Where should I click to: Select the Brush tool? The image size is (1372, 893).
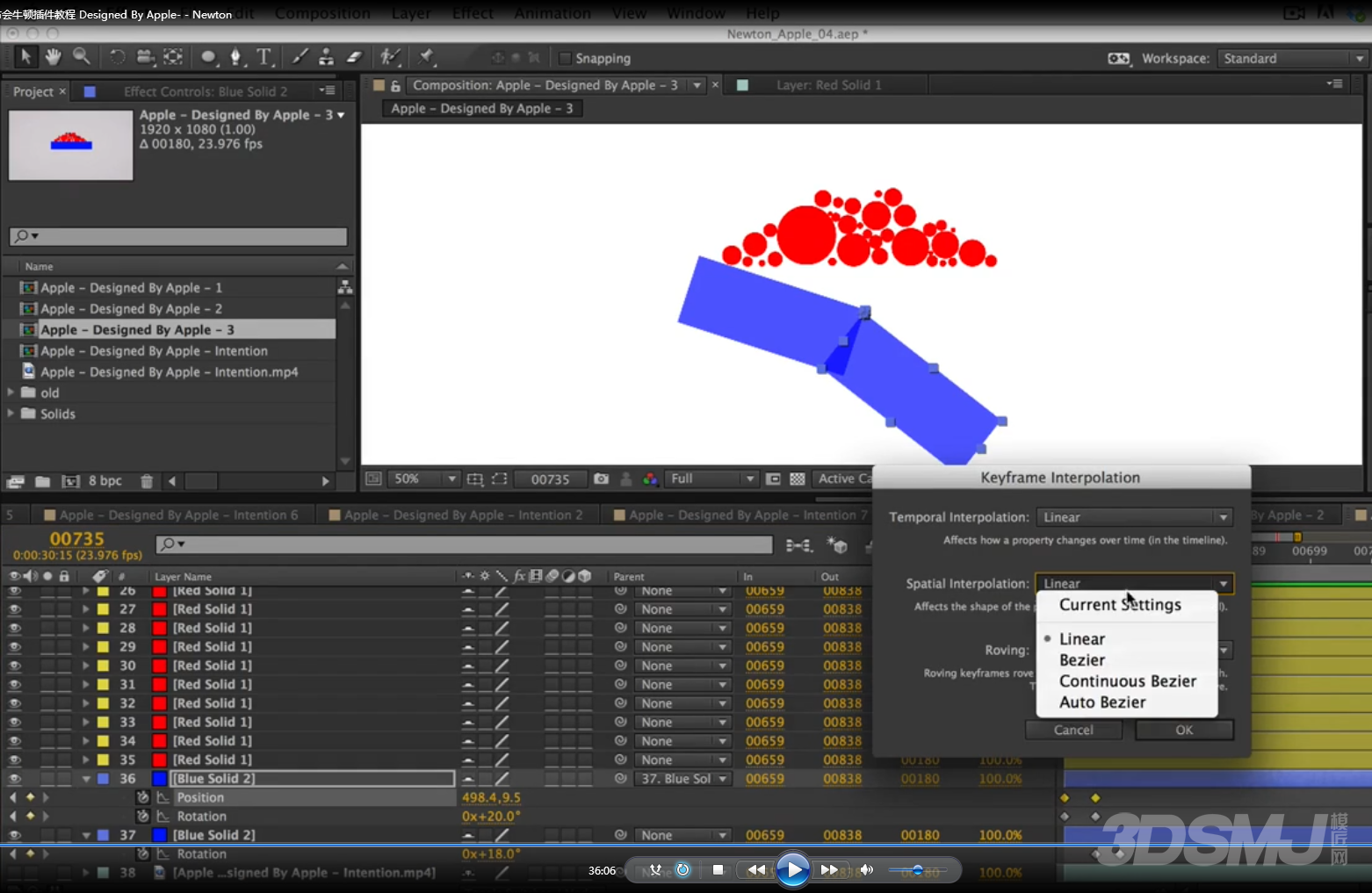point(300,57)
